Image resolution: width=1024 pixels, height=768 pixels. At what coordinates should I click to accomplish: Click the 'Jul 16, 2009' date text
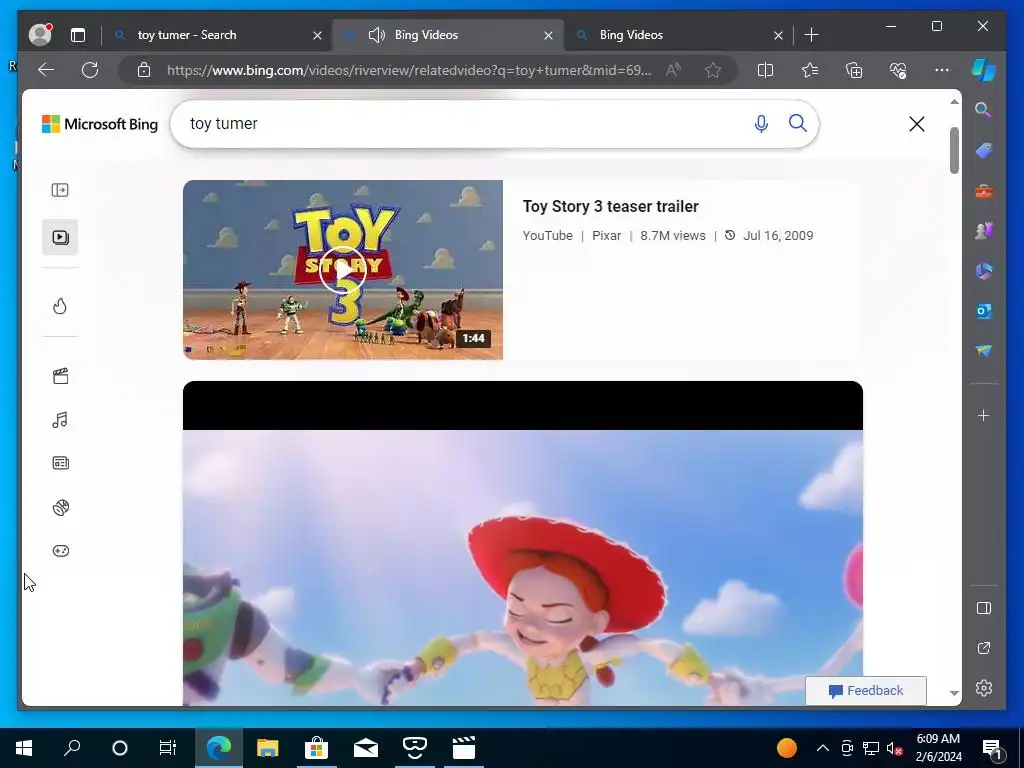pos(778,236)
